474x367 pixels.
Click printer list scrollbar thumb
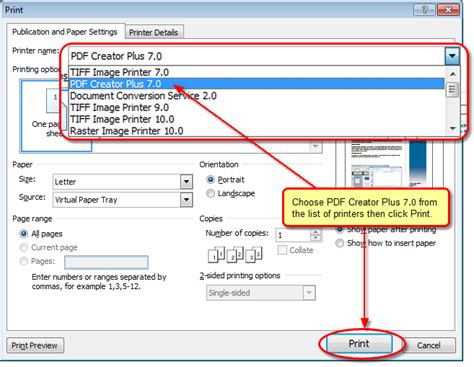pos(452,89)
